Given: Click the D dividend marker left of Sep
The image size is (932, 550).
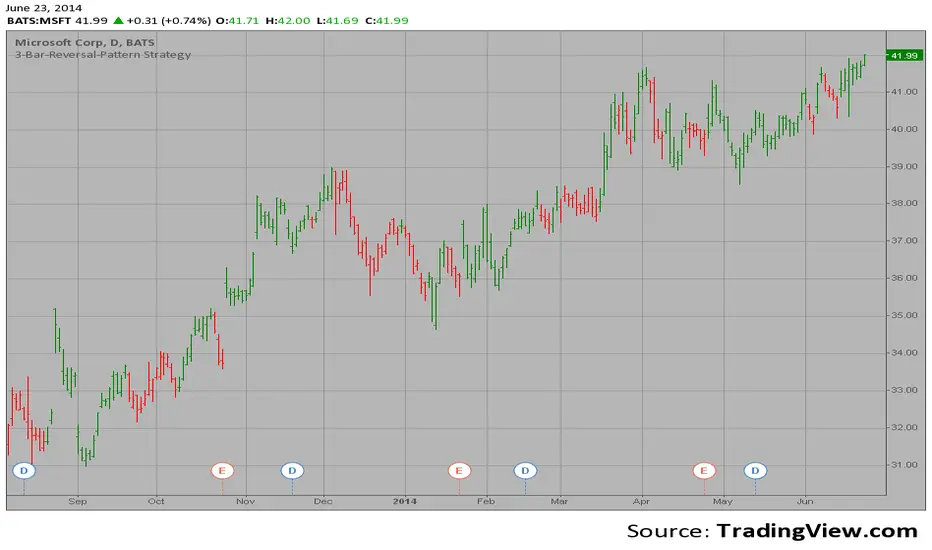Looking at the screenshot, I should tap(24, 471).
